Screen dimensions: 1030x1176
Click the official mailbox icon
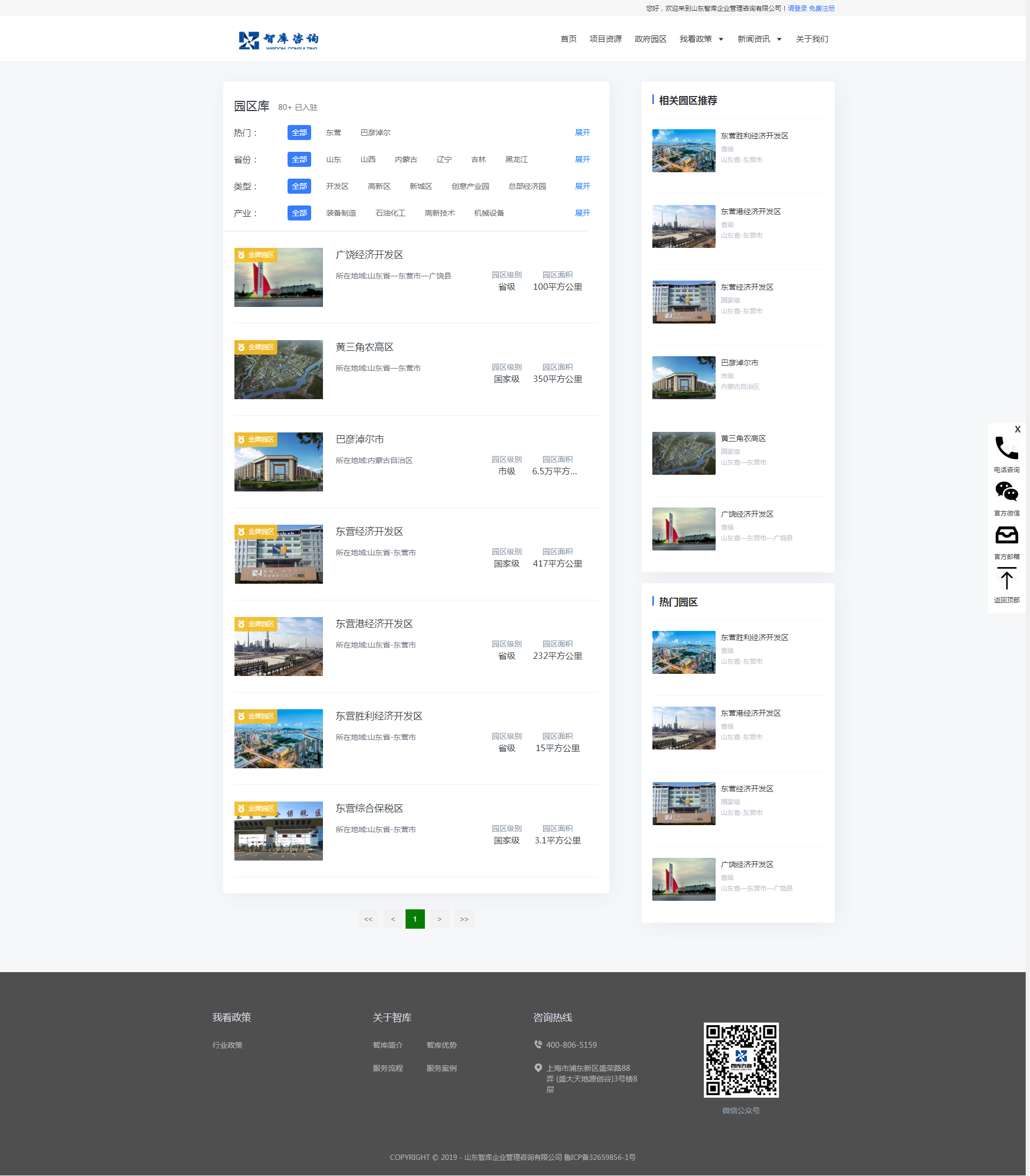coord(1006,535)
